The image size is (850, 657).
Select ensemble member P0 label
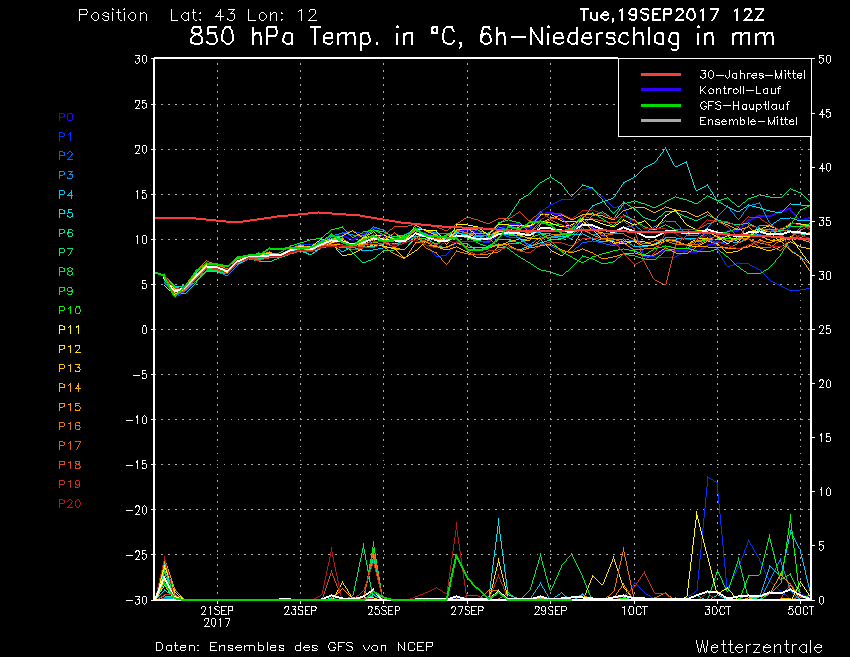click(x=66, y=117)
